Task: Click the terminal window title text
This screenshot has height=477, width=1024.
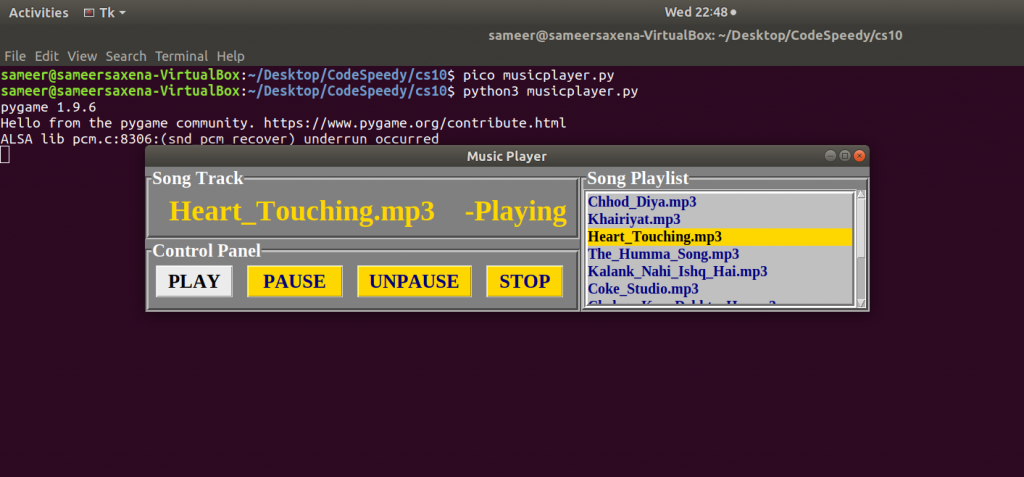Action: (x=696, y=36)
